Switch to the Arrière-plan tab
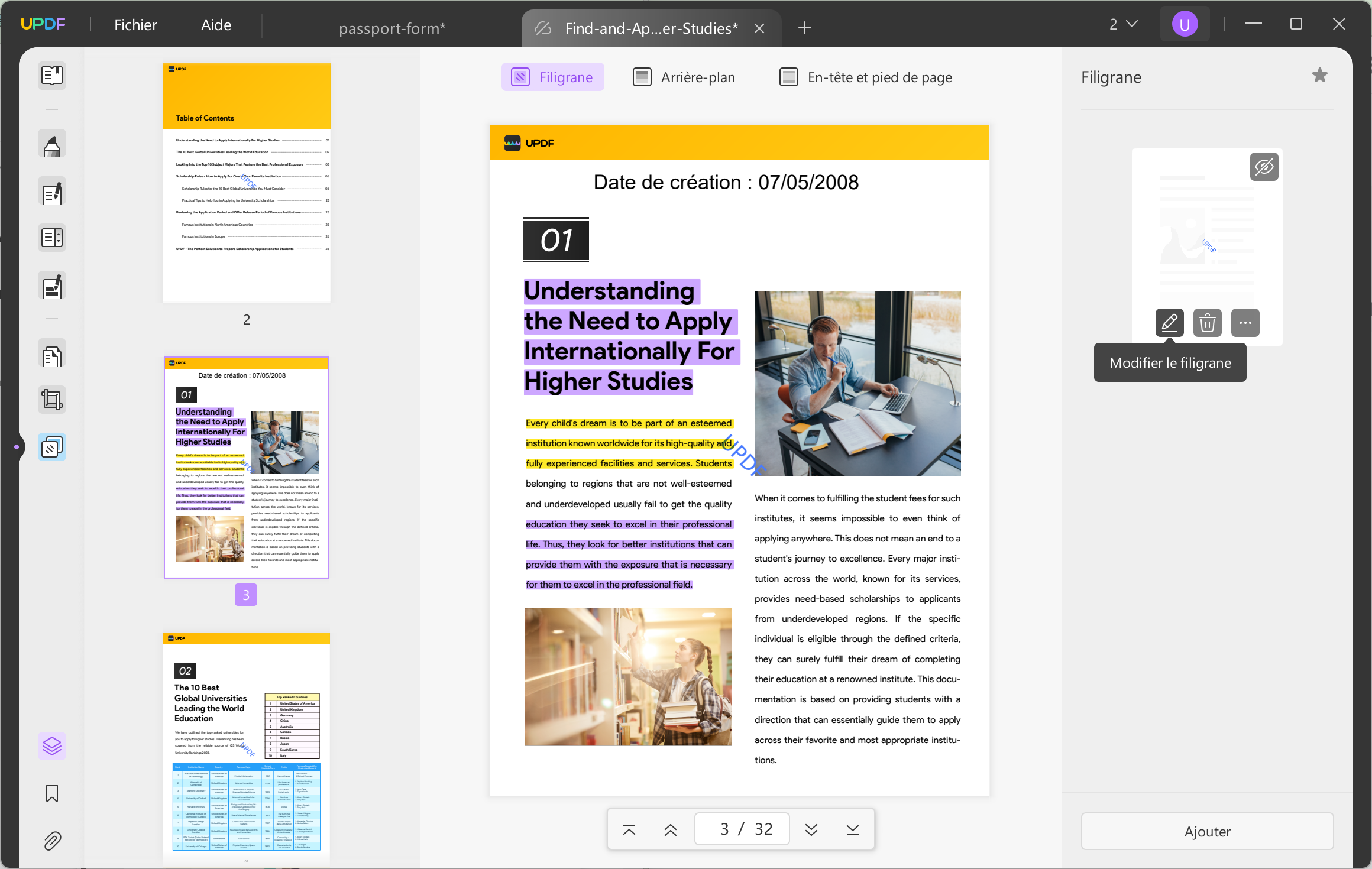Image resolution: width=1372 pixels, height=869 pixels. [684, 77]
